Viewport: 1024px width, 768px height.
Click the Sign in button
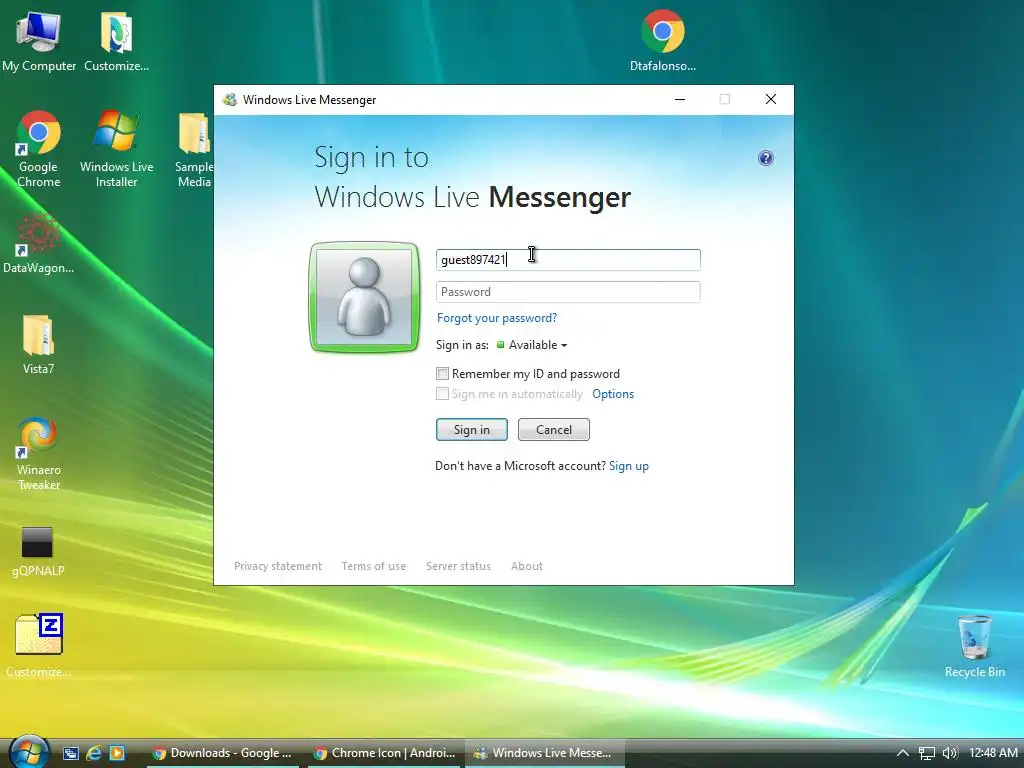pyautogui.click(x=472, y=430)
